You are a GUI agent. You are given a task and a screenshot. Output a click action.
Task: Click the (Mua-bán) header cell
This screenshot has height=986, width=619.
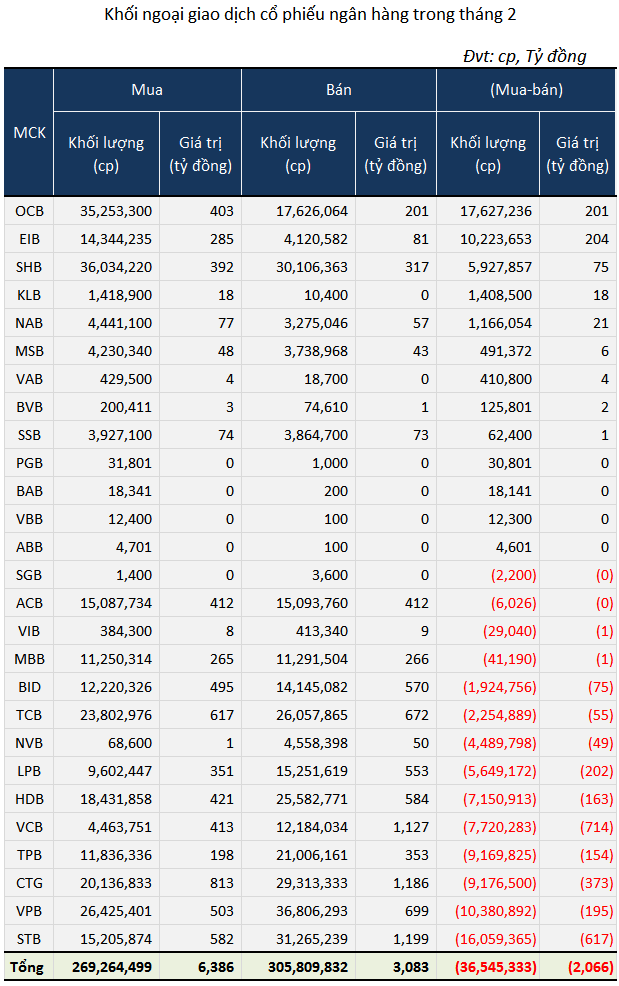pyautogui.click(x=526, y=90)
